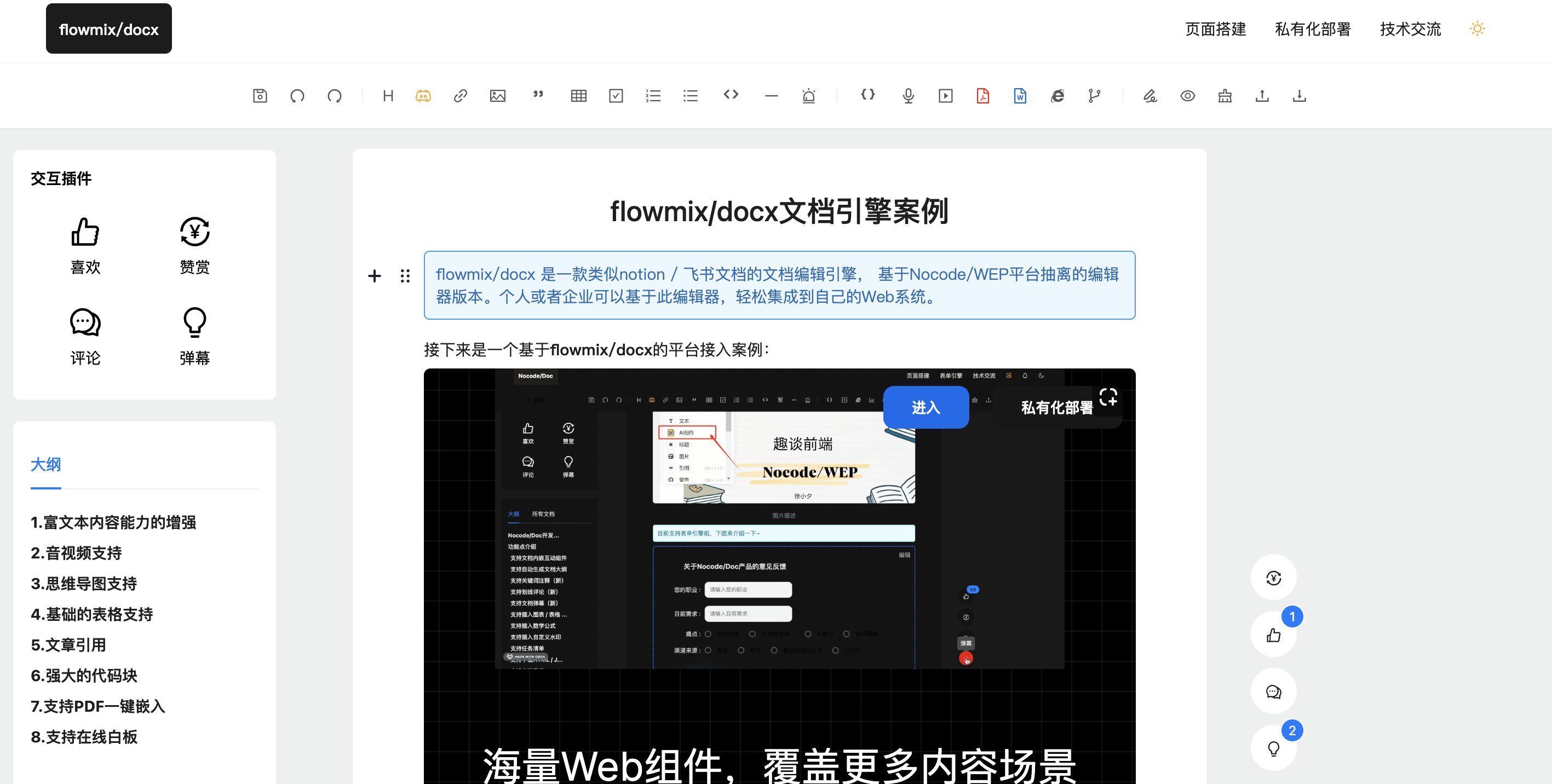This screenshot has height=784, width=1552.
Task: Go to outline item 3.思维导图支持
Action: coord(84,583)
